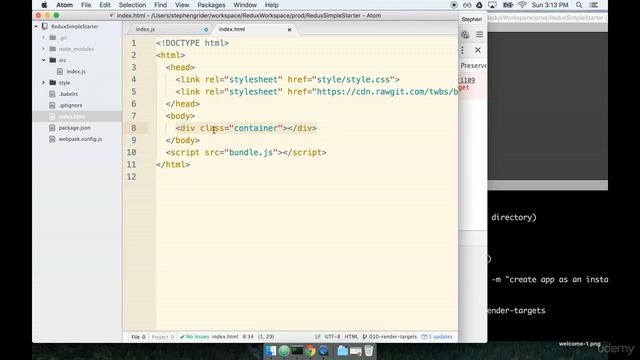This screenshot has width=640, height=360.
Task: Open the Atom application menu
Action: pos(64,5)
